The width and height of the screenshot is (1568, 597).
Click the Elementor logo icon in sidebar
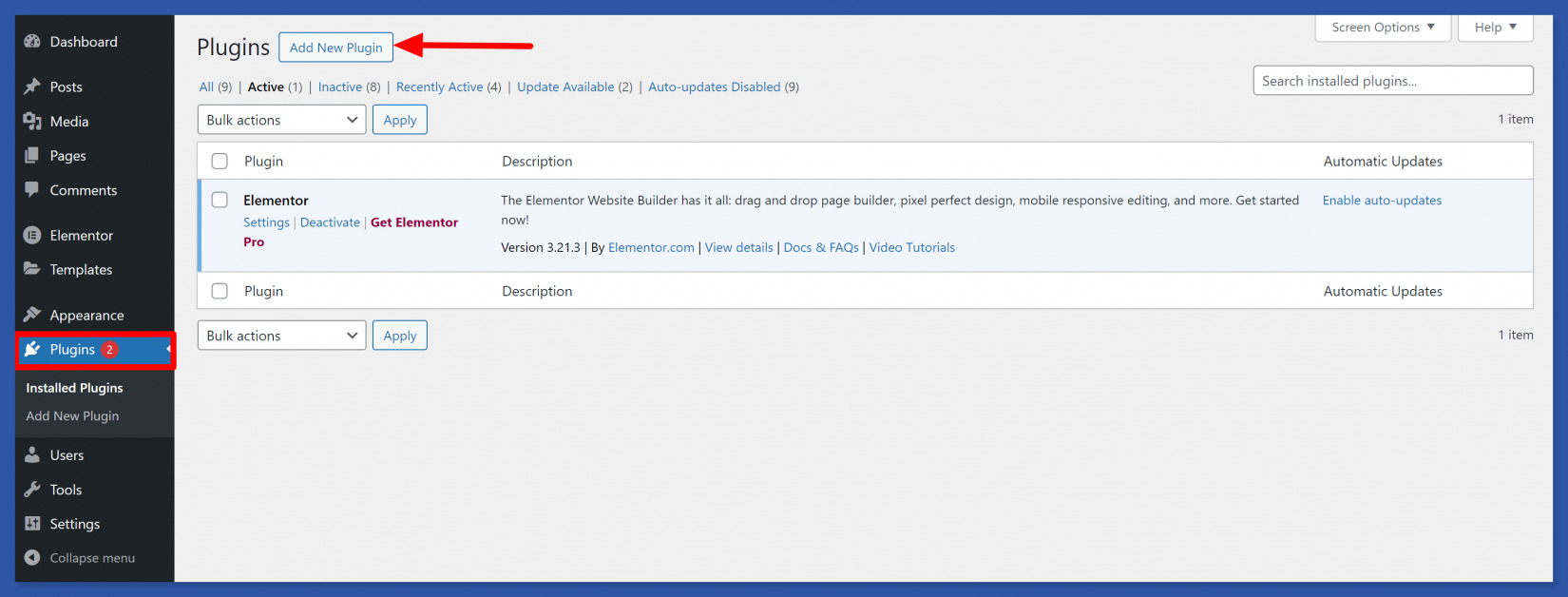tap(32, 236)
